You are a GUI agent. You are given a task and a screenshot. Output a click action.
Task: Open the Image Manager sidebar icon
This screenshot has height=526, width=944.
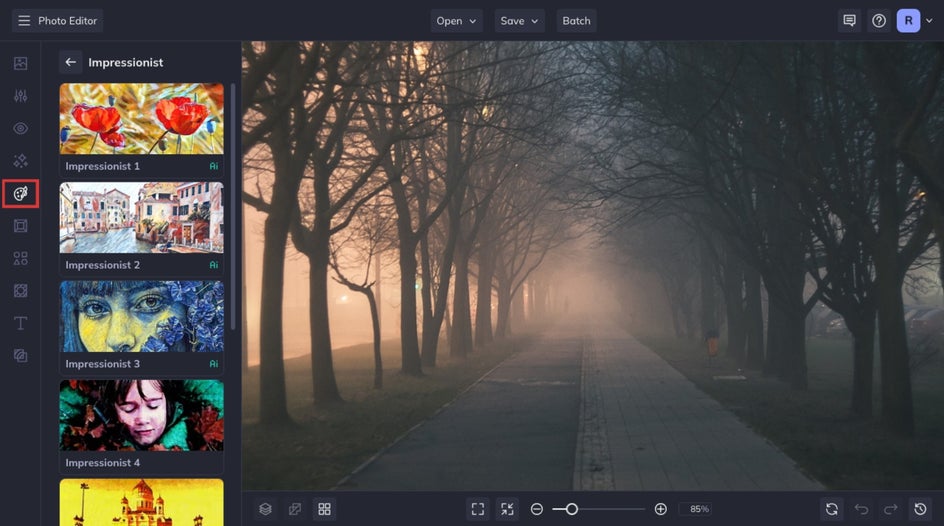point(20,63)
